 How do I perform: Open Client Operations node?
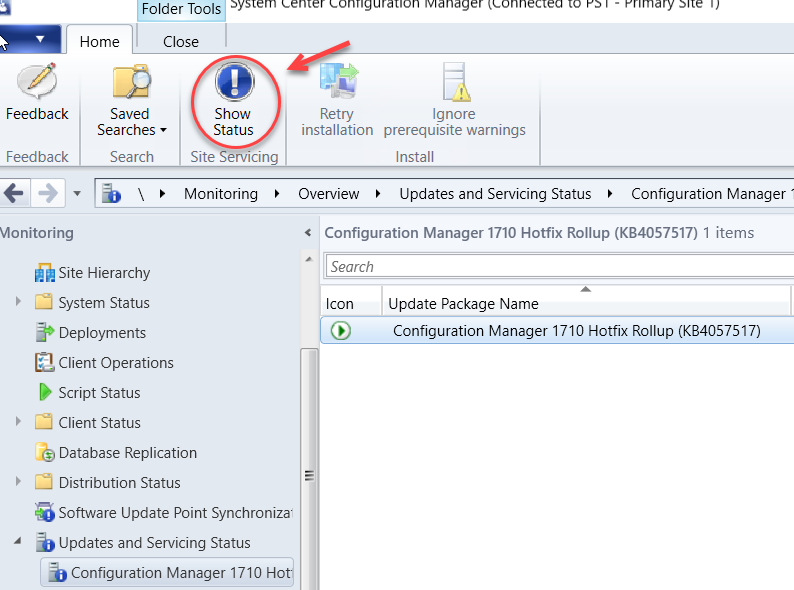point(116,363)
